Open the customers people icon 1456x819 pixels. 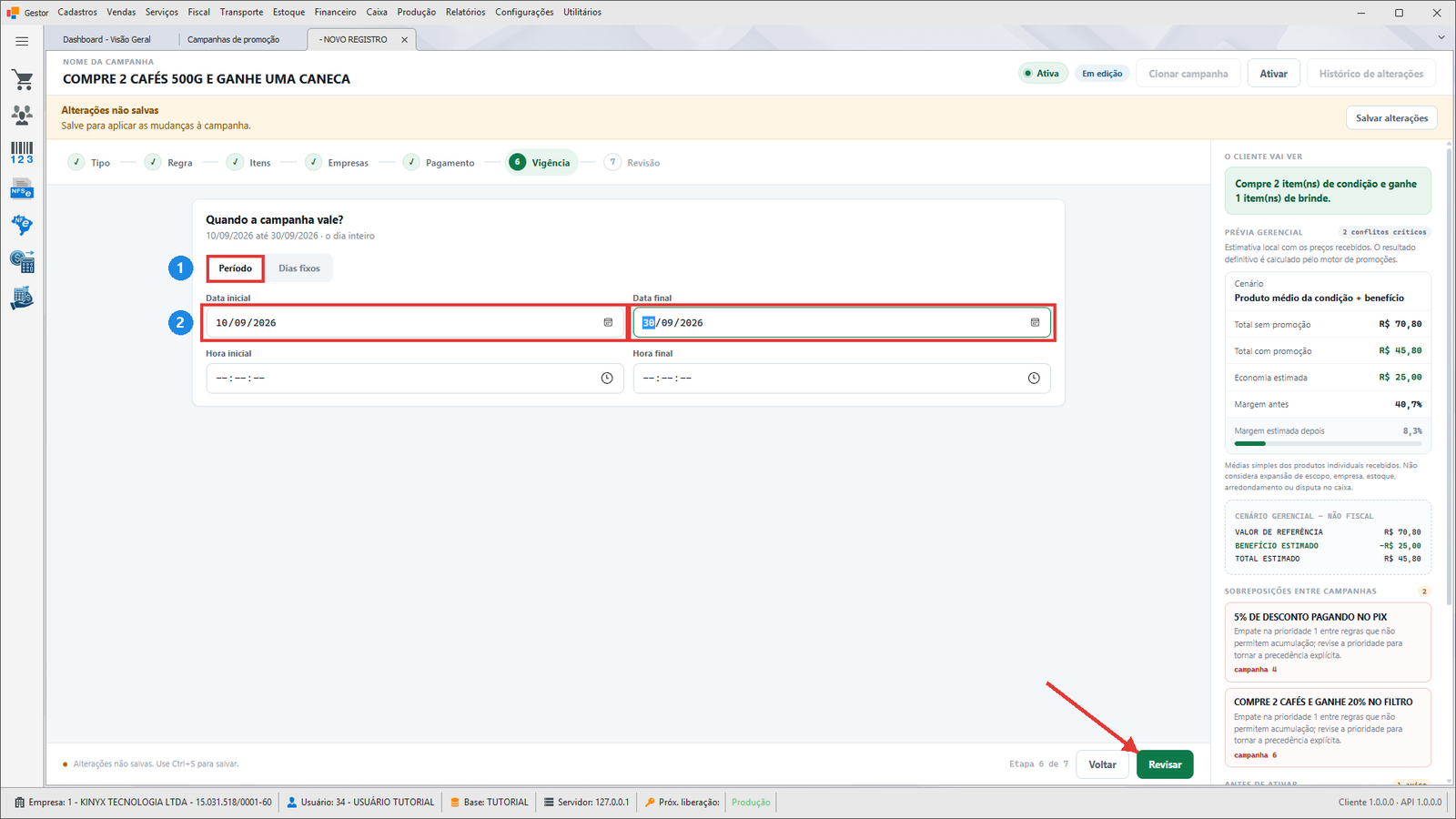pyautogui.click(x=22, y=115)
